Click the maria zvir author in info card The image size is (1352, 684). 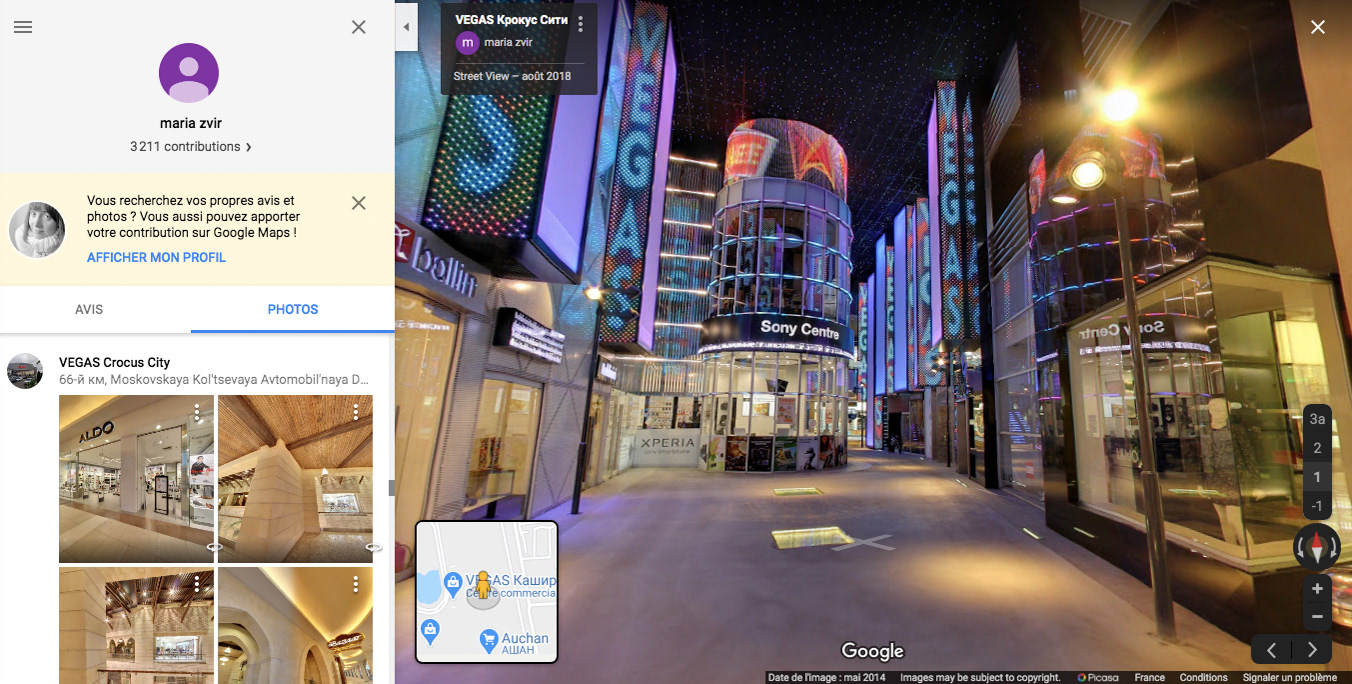494,42
